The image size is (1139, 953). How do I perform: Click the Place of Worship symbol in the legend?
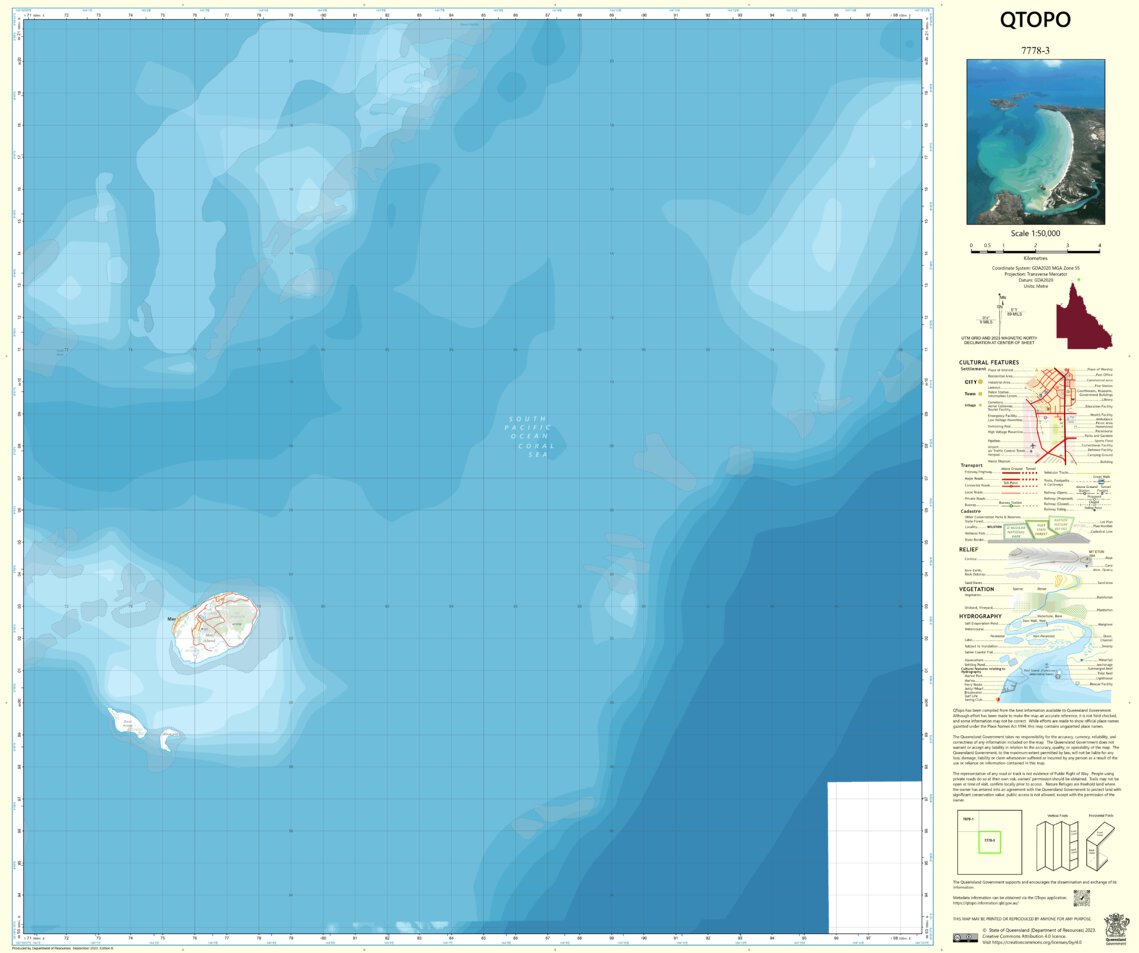pyautogui.click(x=1066, y=370)
